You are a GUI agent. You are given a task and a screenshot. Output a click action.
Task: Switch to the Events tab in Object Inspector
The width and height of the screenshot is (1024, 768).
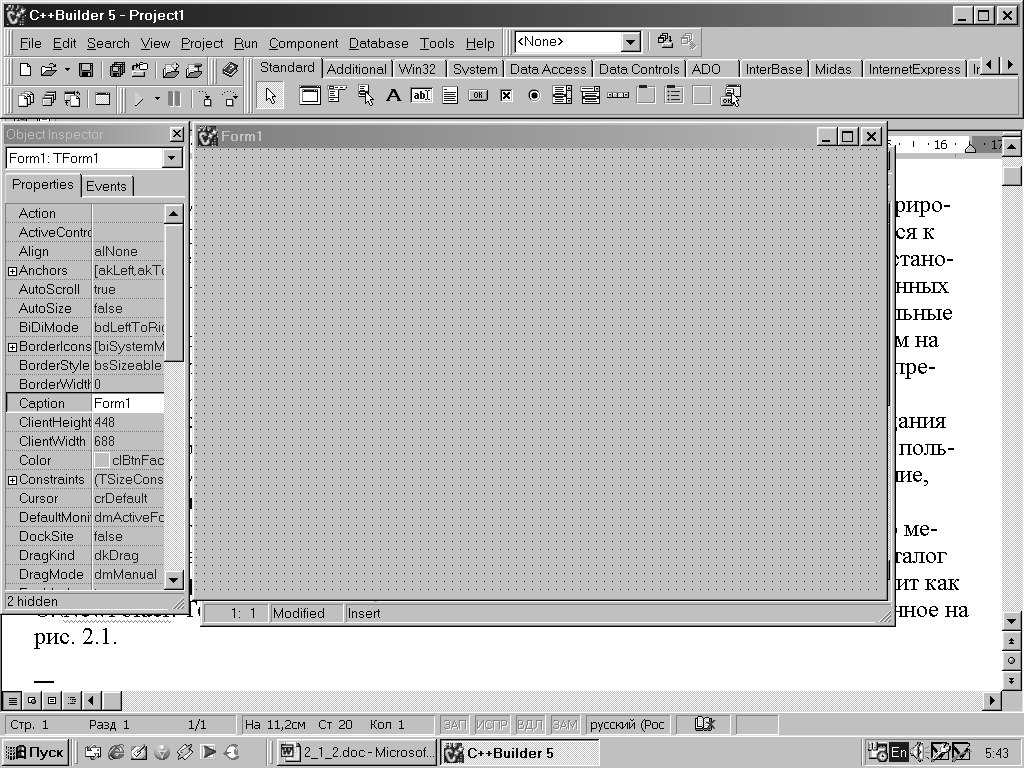106,186
